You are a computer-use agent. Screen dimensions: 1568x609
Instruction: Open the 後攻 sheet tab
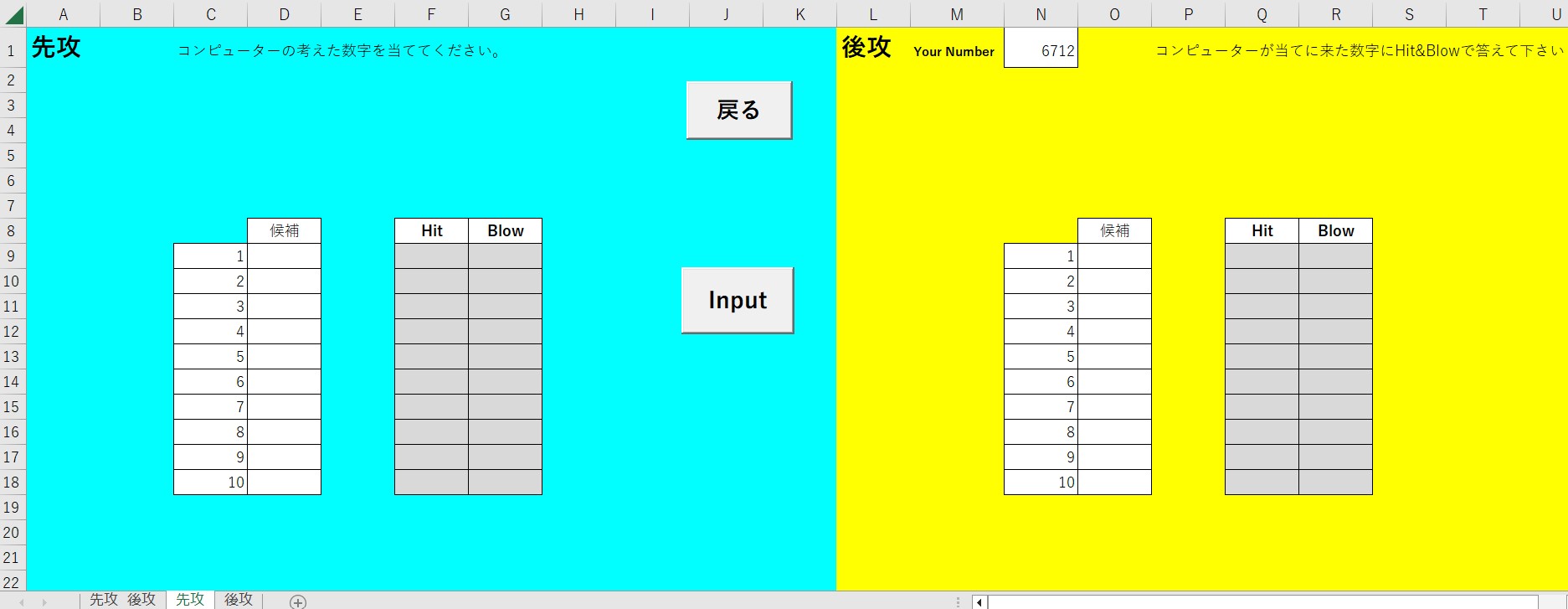tap(239, 600)
